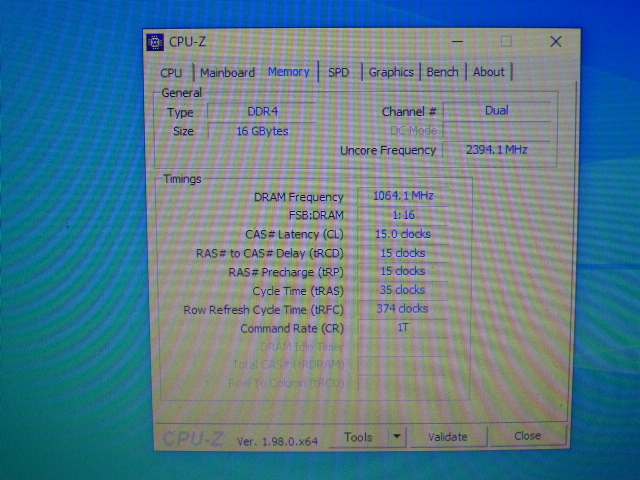This screenshot has width=640, height=480.
Task: Click the 374 clocks tRFC value
Action: click(403, 309)
